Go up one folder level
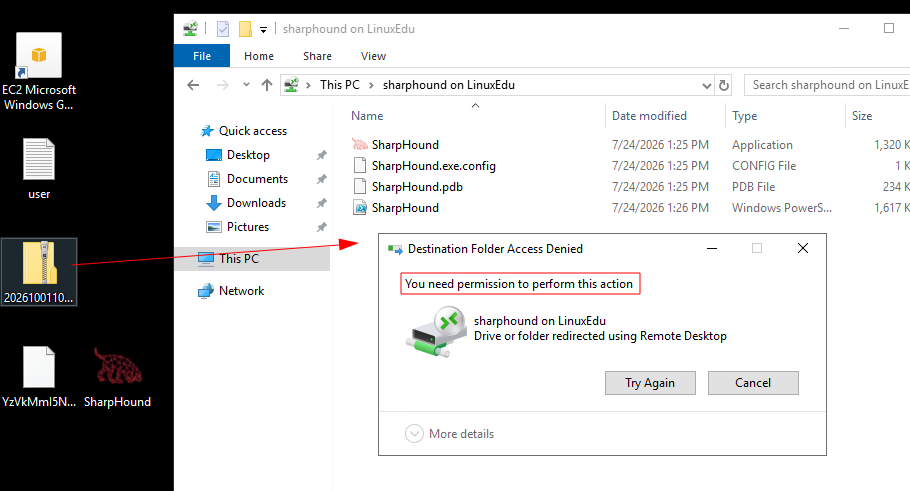This screenshot has width=910, height=491. [x=266, y=85]
